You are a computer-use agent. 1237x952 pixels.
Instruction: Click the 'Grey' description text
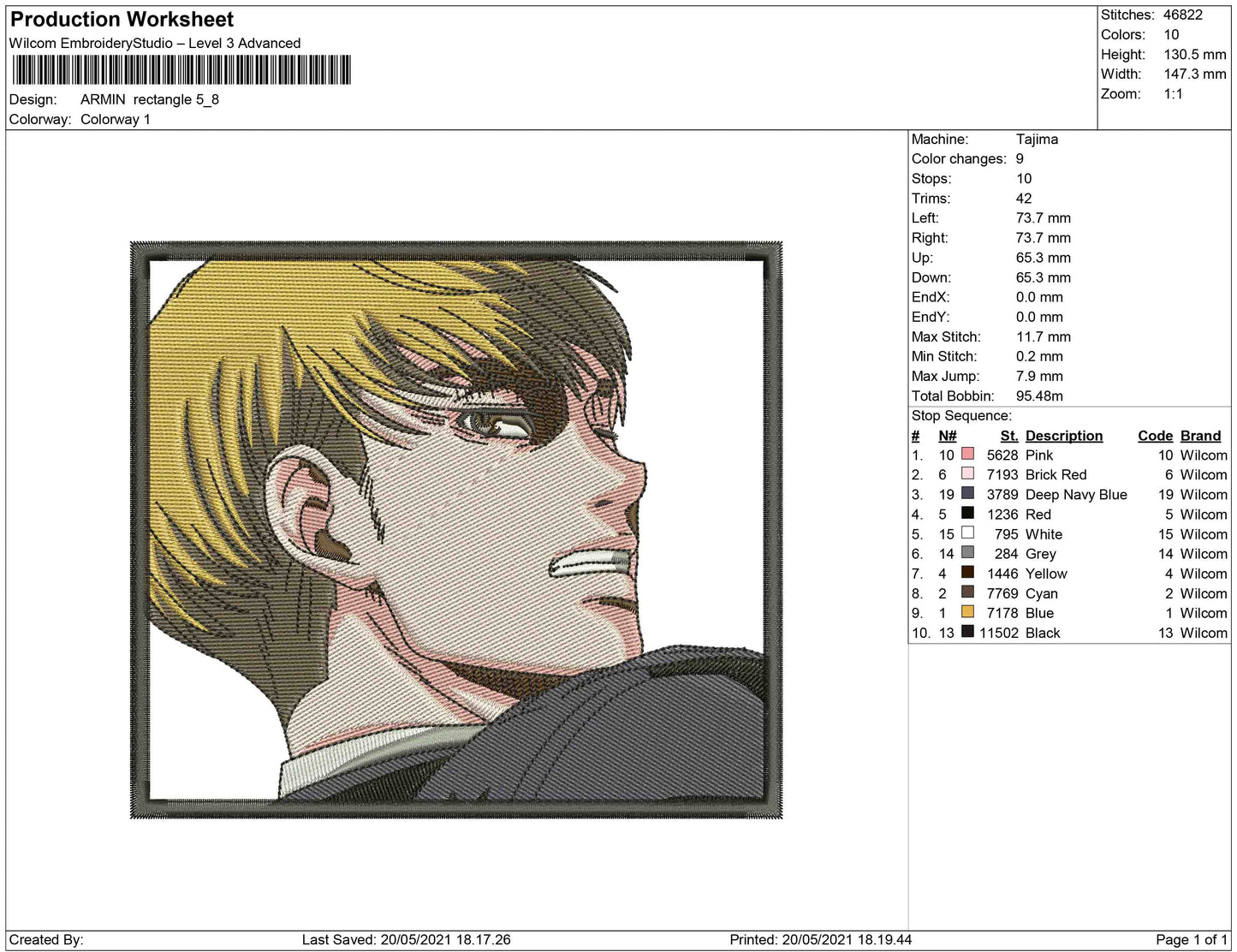point(1041,553)
